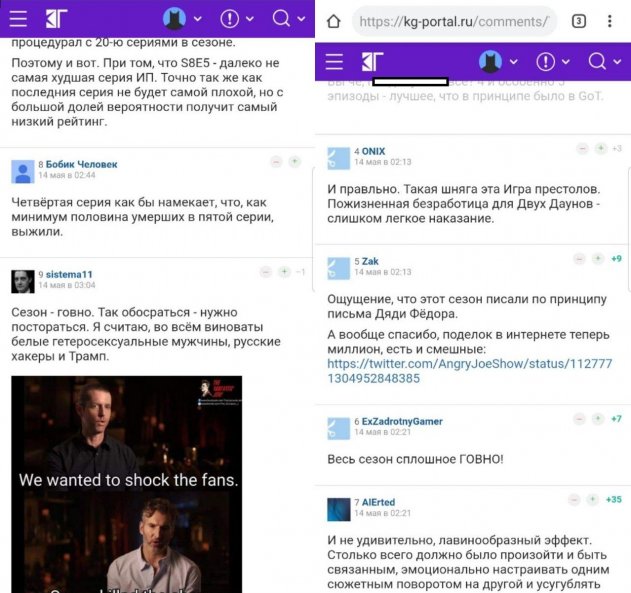This screenshot has height=593, width=631.
Task: Click the alert exclamation icon in the left header
Action: [x=230, y=19]
